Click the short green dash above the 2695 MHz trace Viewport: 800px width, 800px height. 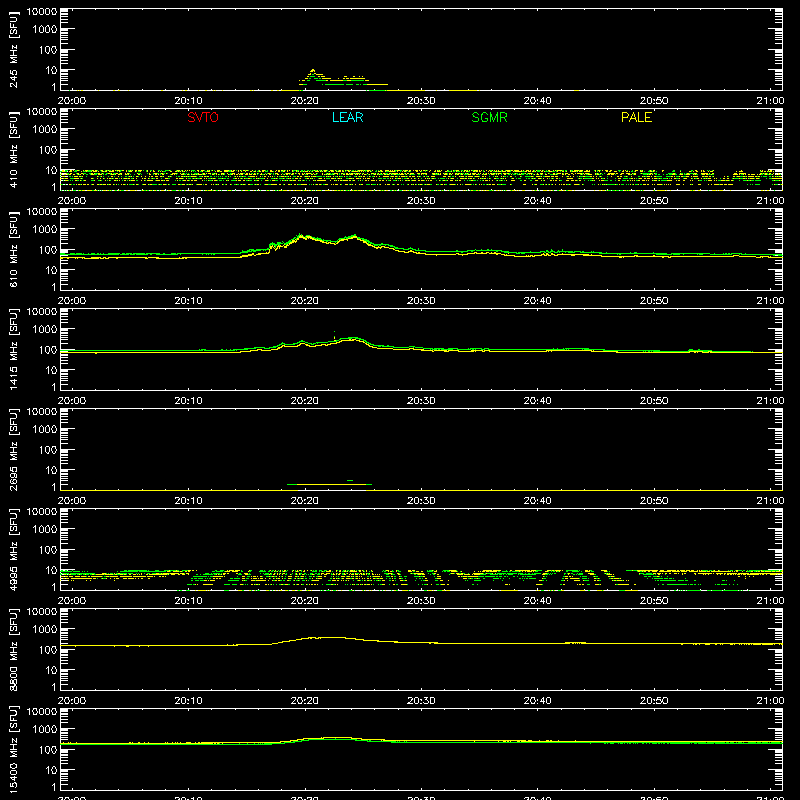pos(350,480)
